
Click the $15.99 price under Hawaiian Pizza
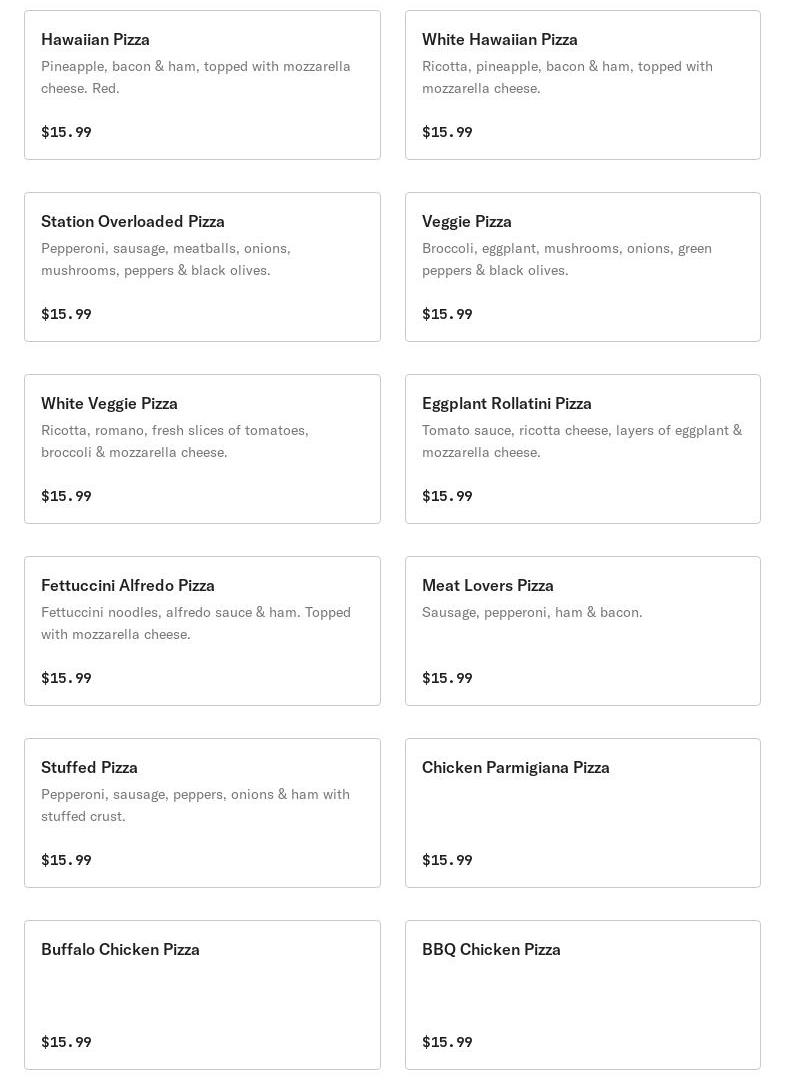[66, 132]
